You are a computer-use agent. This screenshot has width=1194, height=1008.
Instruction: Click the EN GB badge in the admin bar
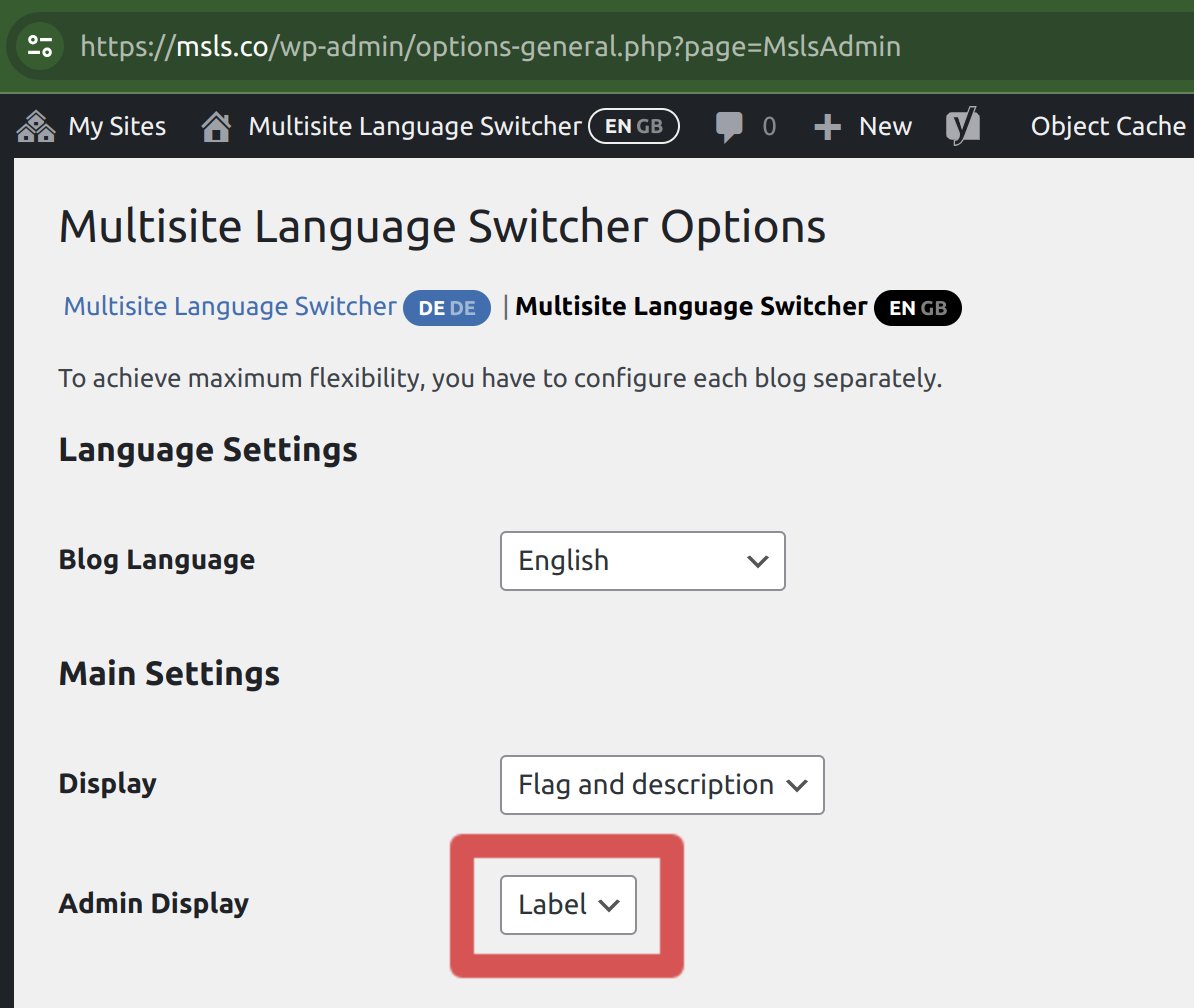click(x=634, y=126)
